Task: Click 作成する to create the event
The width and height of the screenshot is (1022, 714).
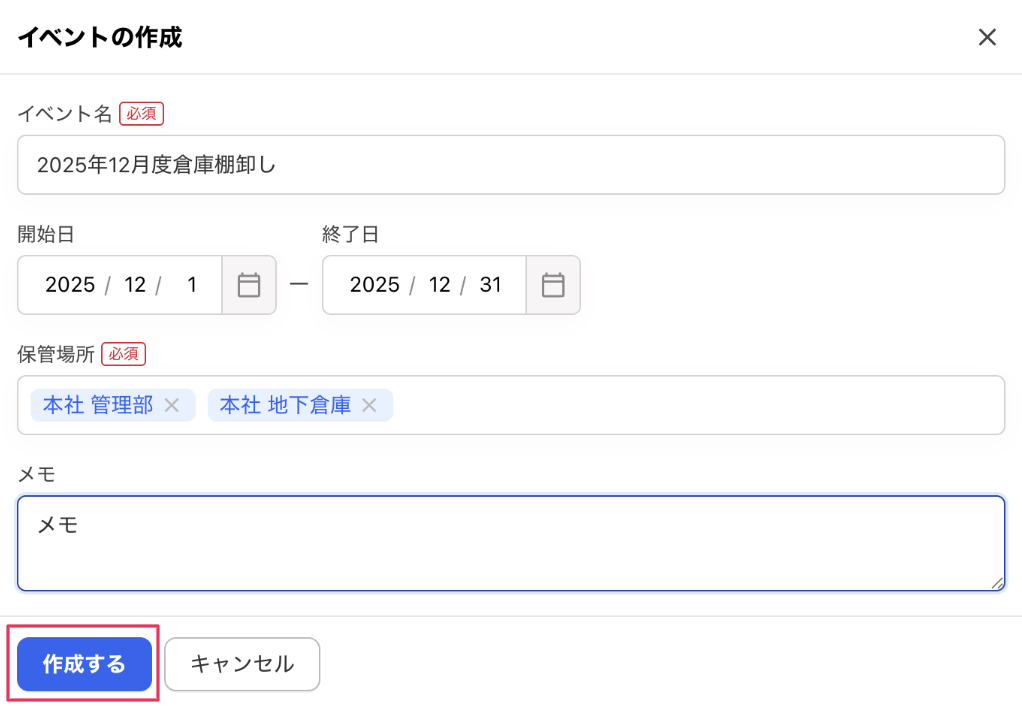Action: (x=83, y=663)
